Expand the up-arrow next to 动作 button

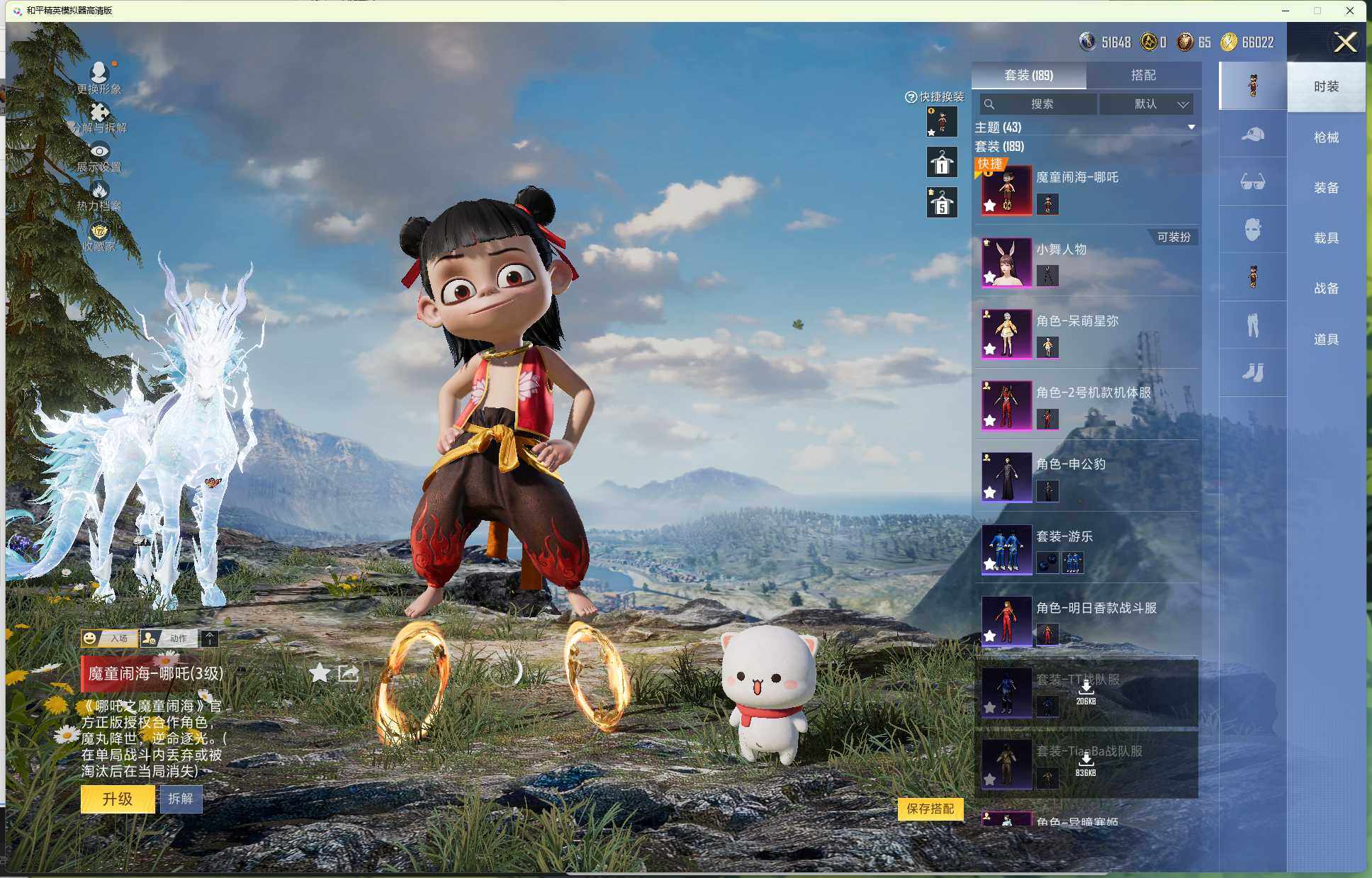point(210,638)
